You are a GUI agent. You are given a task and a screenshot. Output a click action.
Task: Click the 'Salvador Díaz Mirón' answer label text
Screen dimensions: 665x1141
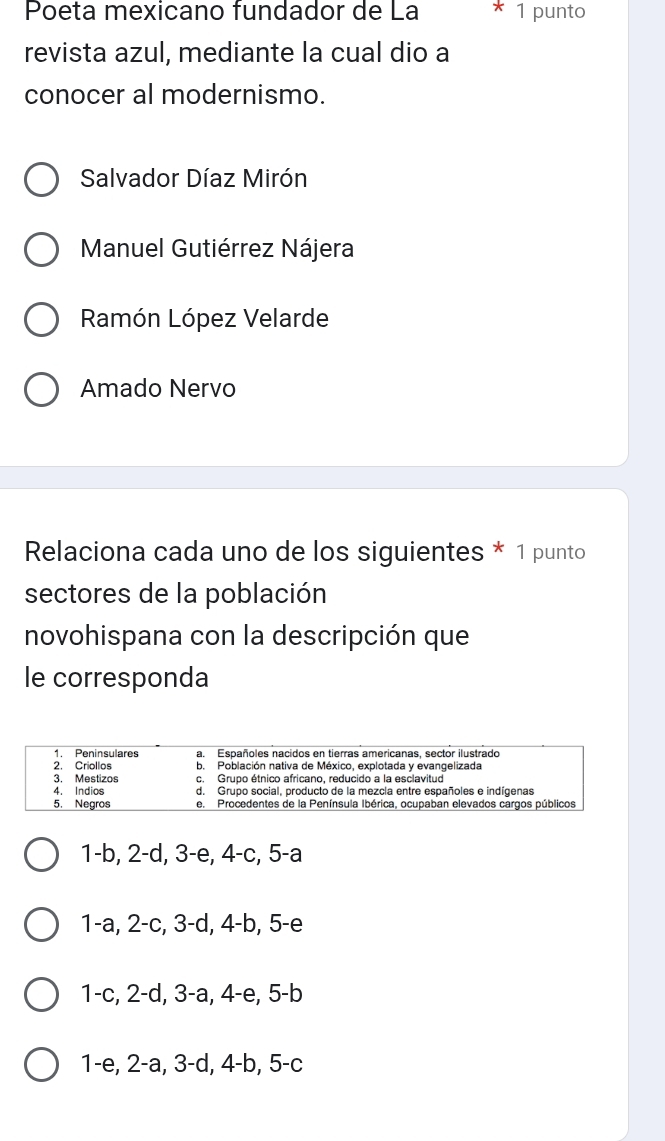tap(194, 180)
